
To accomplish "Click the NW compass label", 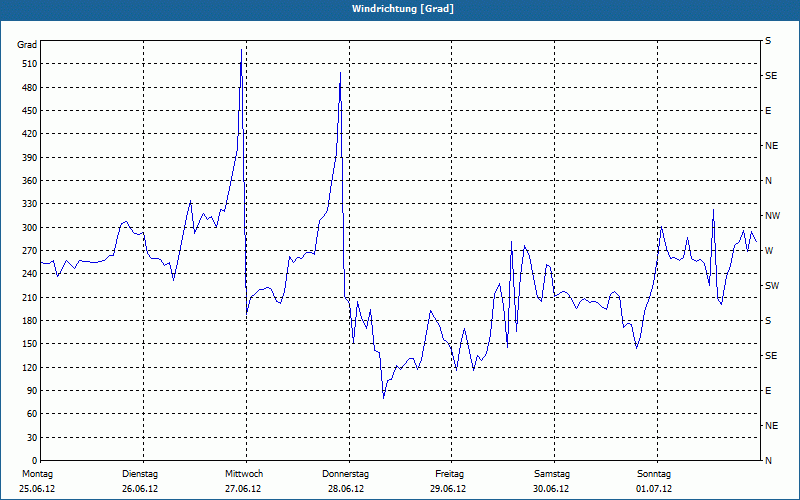I will (x=772, y=216).
